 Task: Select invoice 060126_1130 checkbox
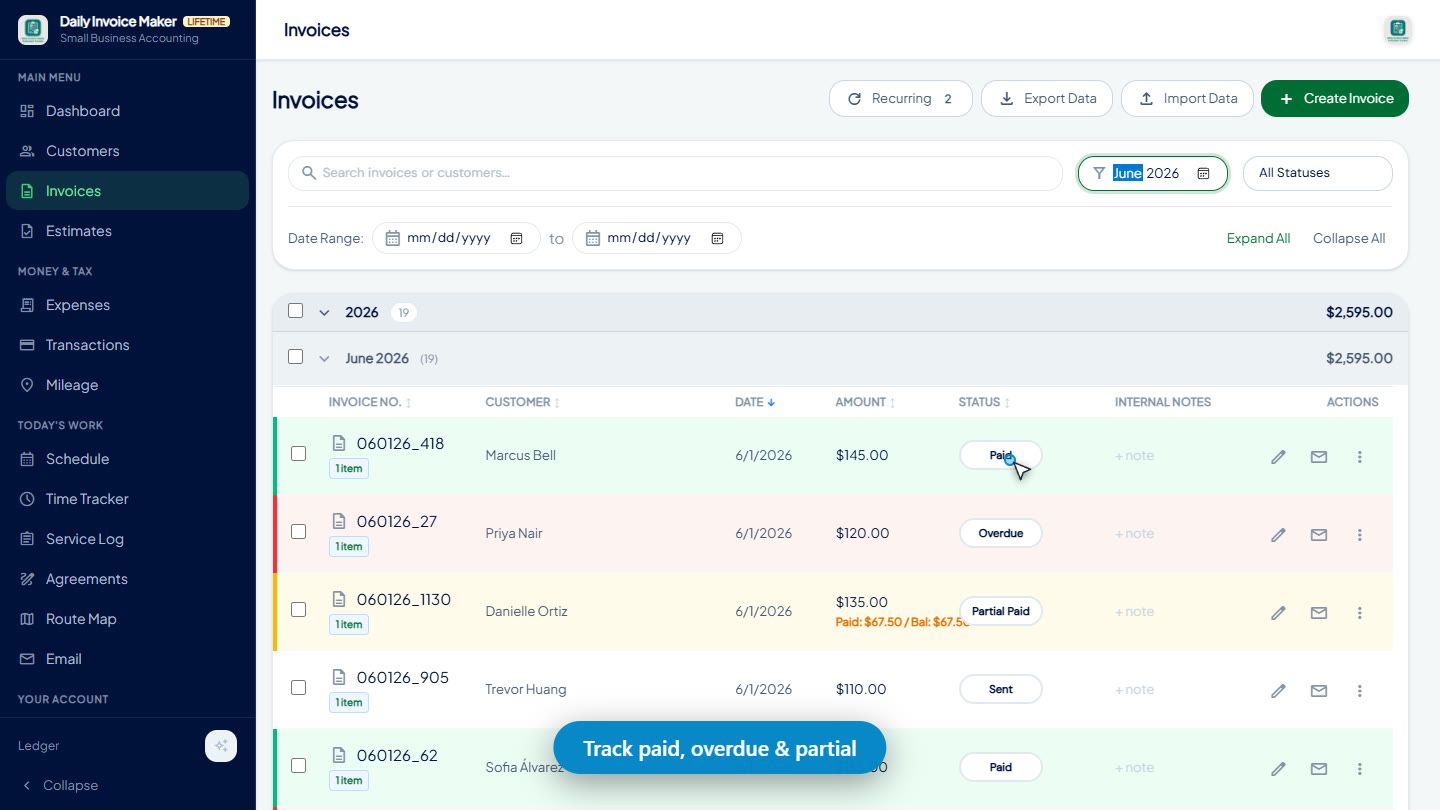click(x=298, y=610)
